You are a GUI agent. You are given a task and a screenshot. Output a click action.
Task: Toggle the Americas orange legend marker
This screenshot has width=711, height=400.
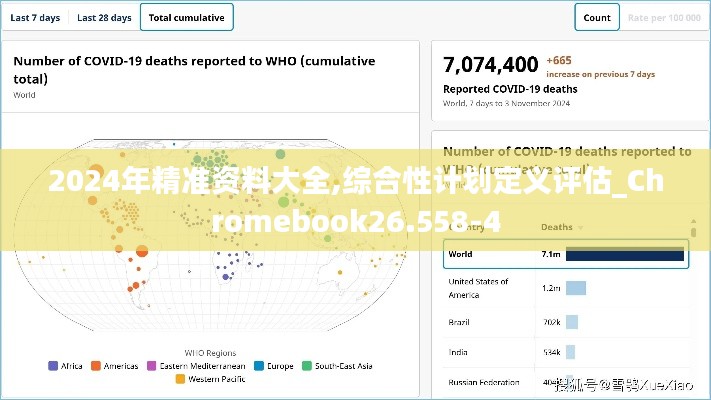tap(96, 366)
